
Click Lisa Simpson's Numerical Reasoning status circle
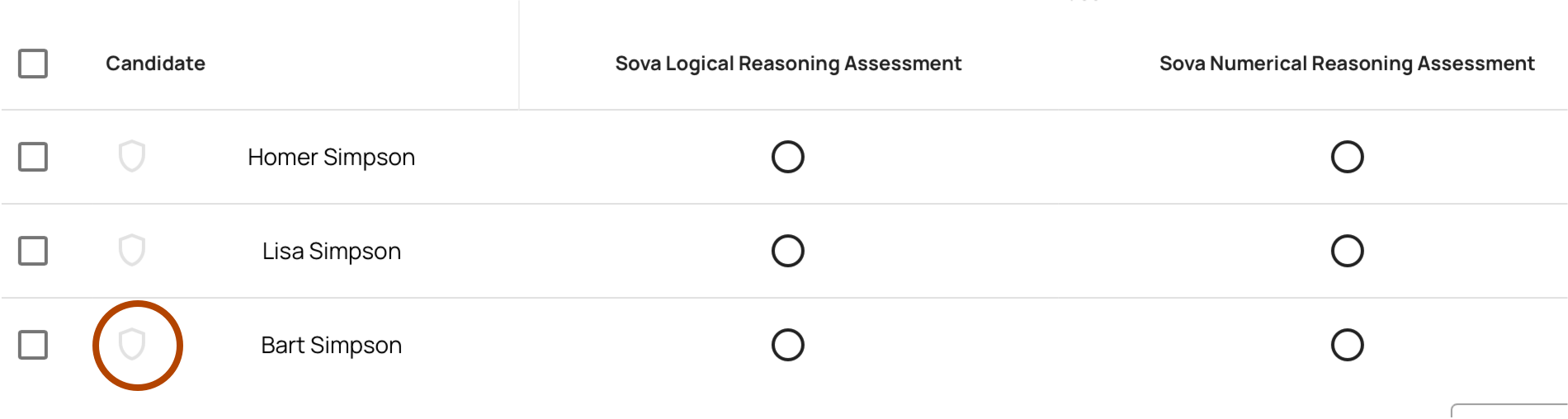pyautogui.click(x=1347, y=251)
